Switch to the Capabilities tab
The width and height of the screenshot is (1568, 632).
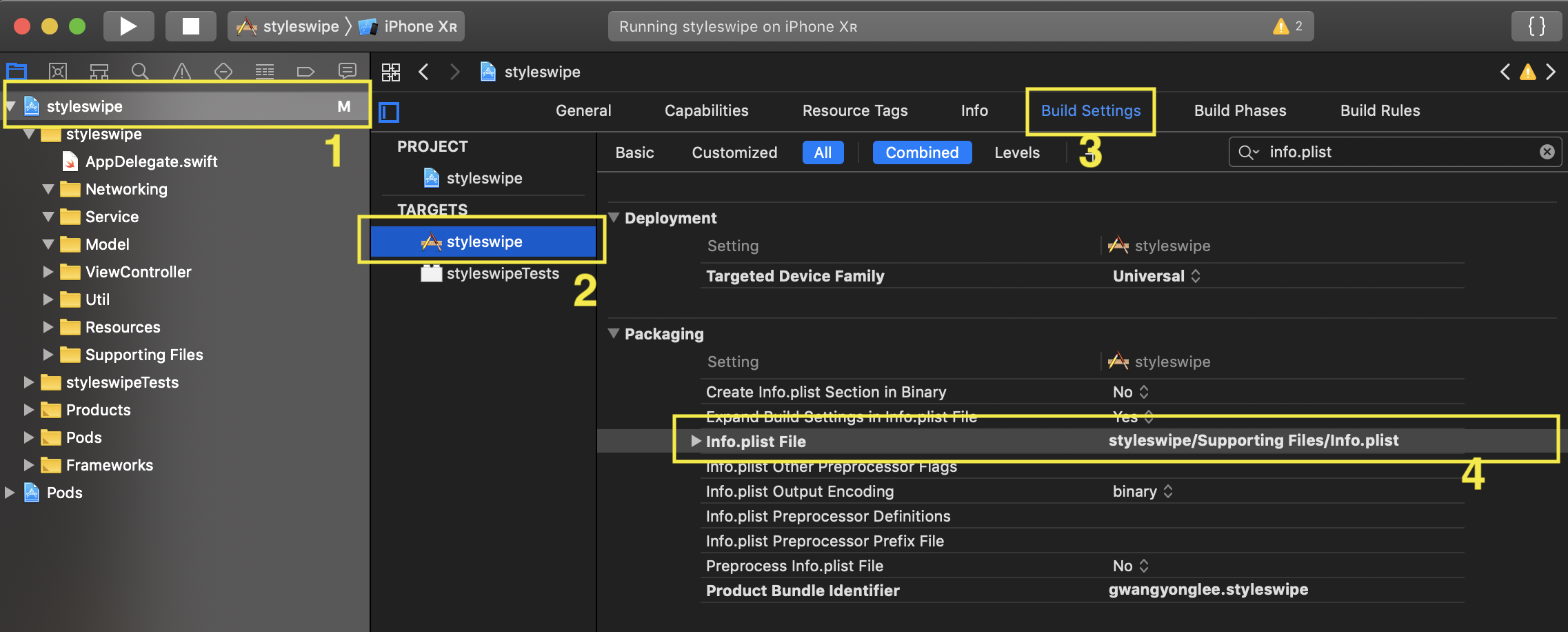pos(706,110)
